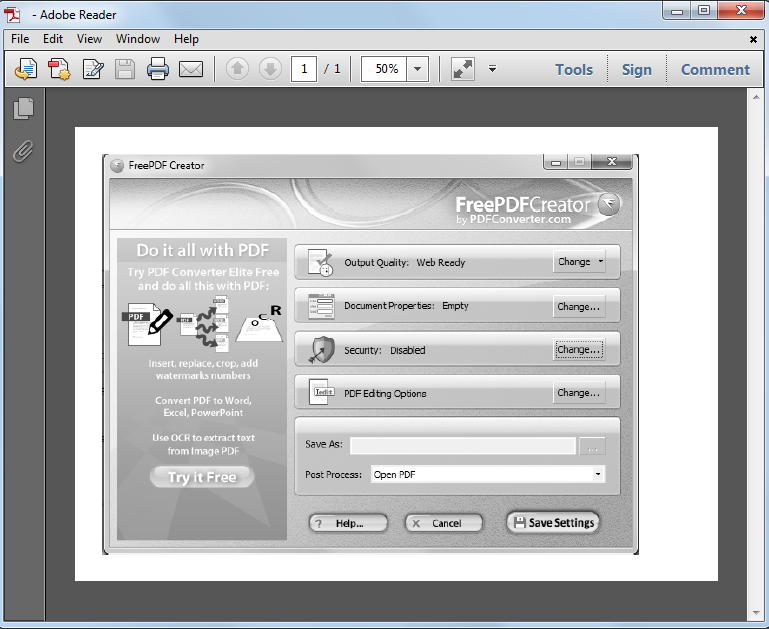Click the create PDF online icon
The height and width of the screenshot is (629, 769).
coord(59,69)
